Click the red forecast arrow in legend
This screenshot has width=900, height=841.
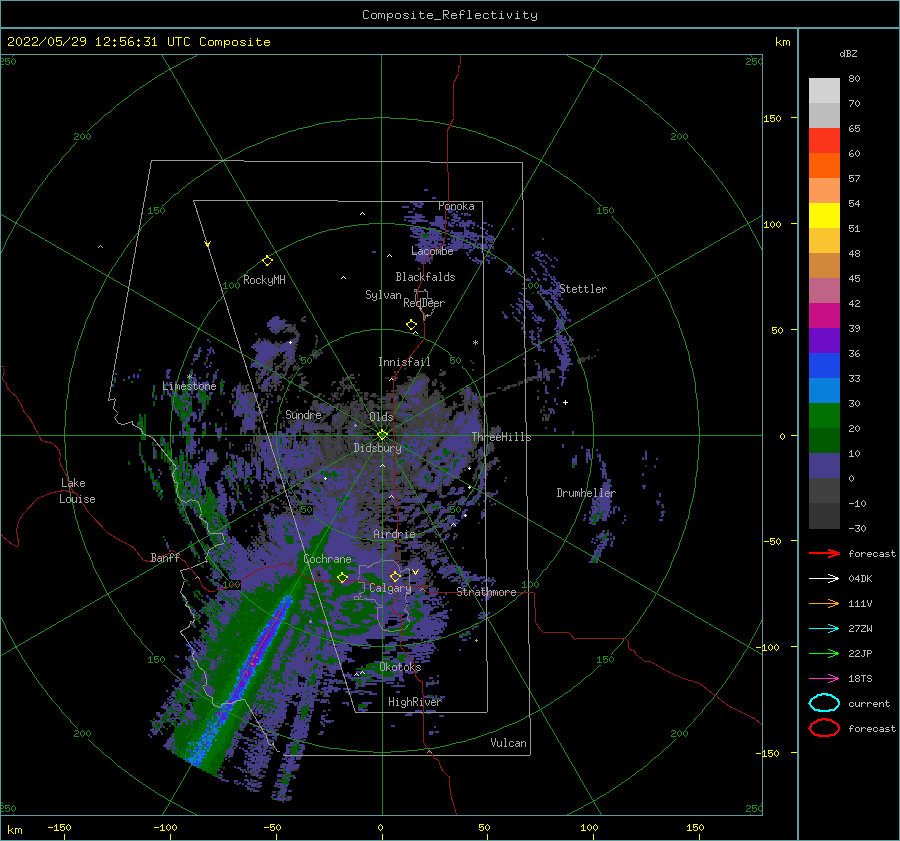tap(824, 553)
